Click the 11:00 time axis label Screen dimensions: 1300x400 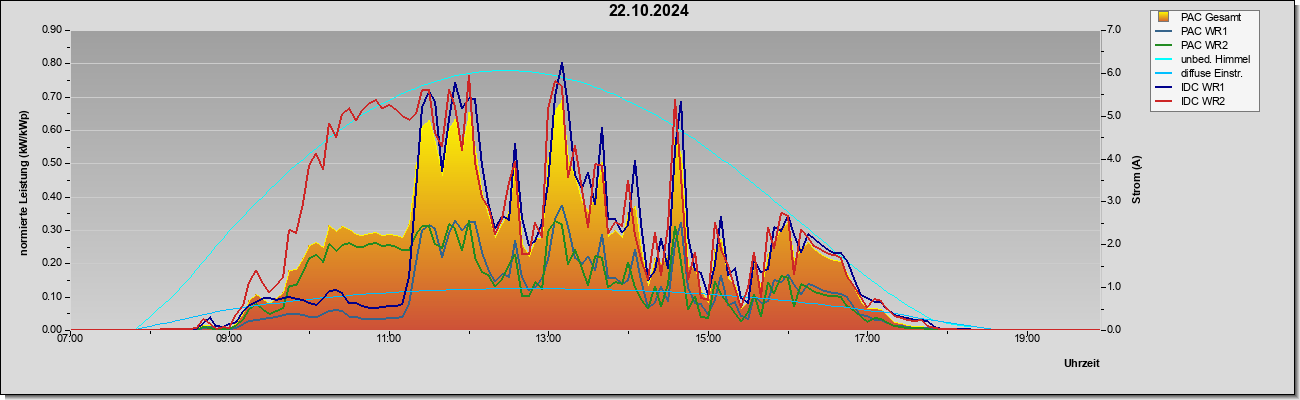pos(389,338)
